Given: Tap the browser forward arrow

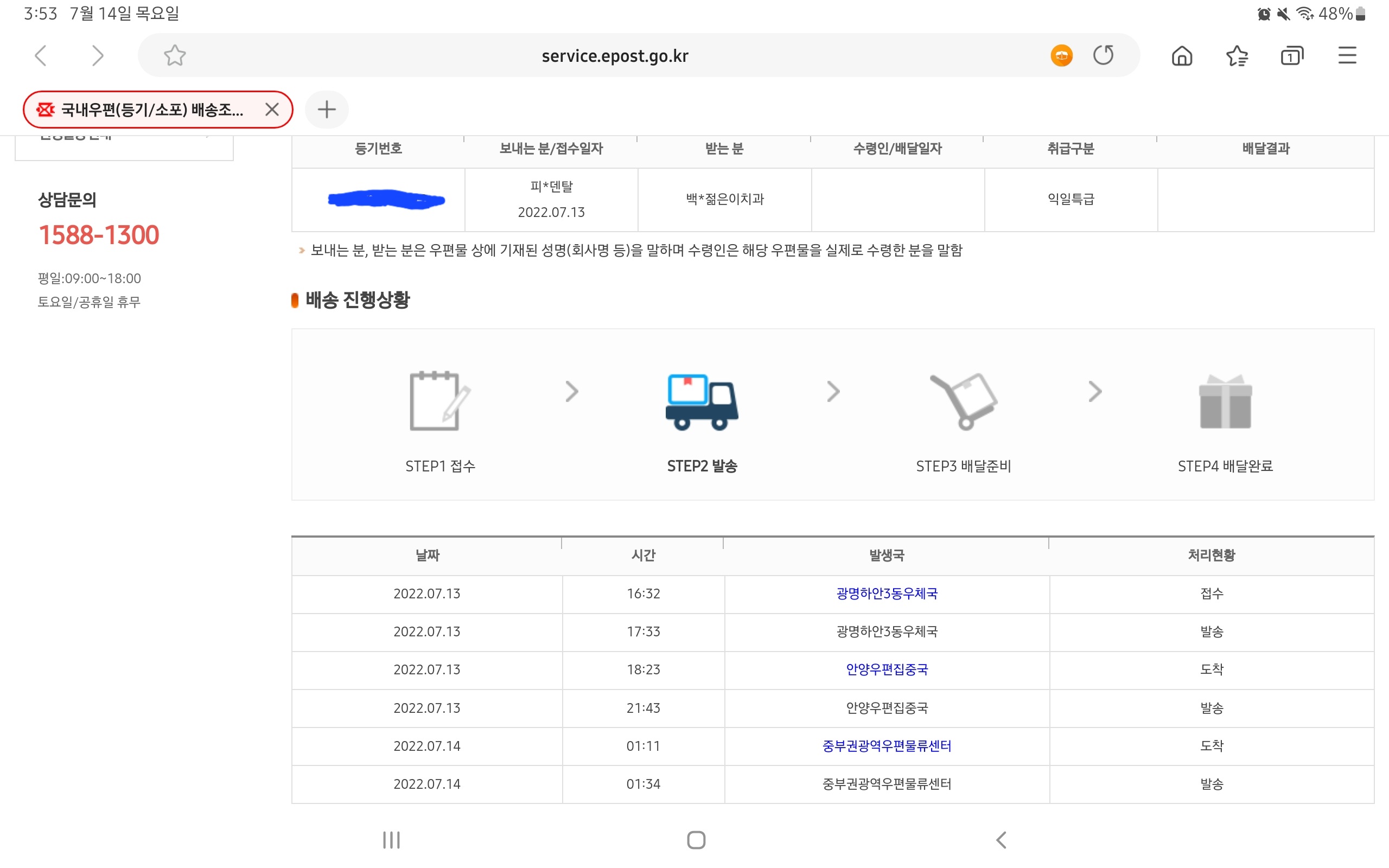Looking at the screenshot, I should [98, 56].
